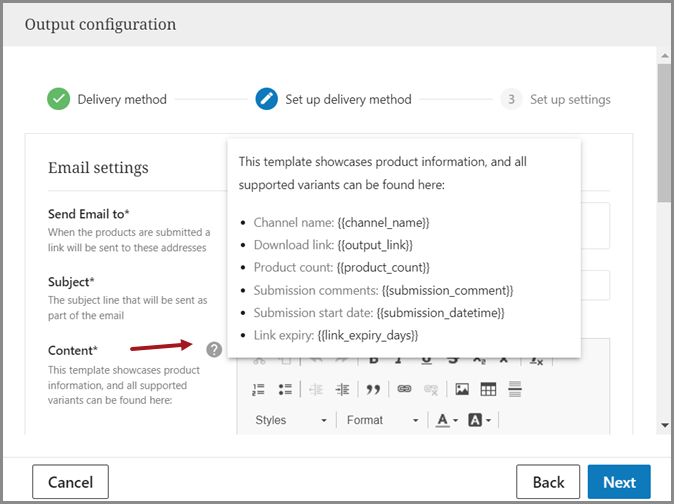Click the Content help question mark icon
The width and height of the screenshot is (674, 504).
[x=214, y=349]
